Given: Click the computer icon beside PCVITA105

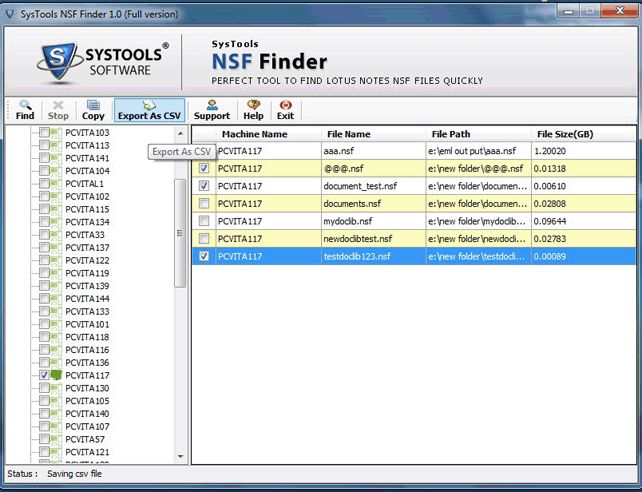Looking at the screenshot, I should 56,401.
